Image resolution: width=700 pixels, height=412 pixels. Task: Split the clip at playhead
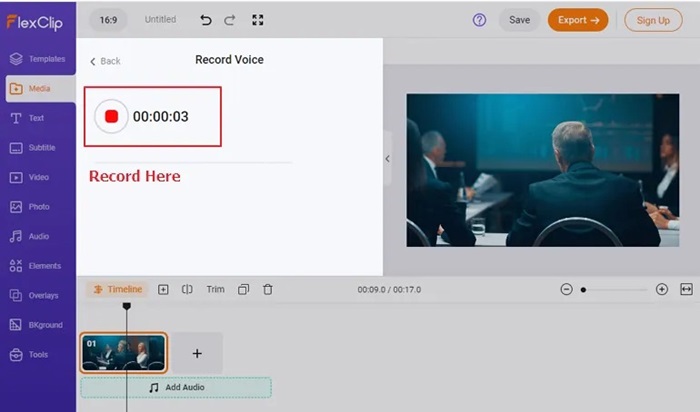point(187,289)
